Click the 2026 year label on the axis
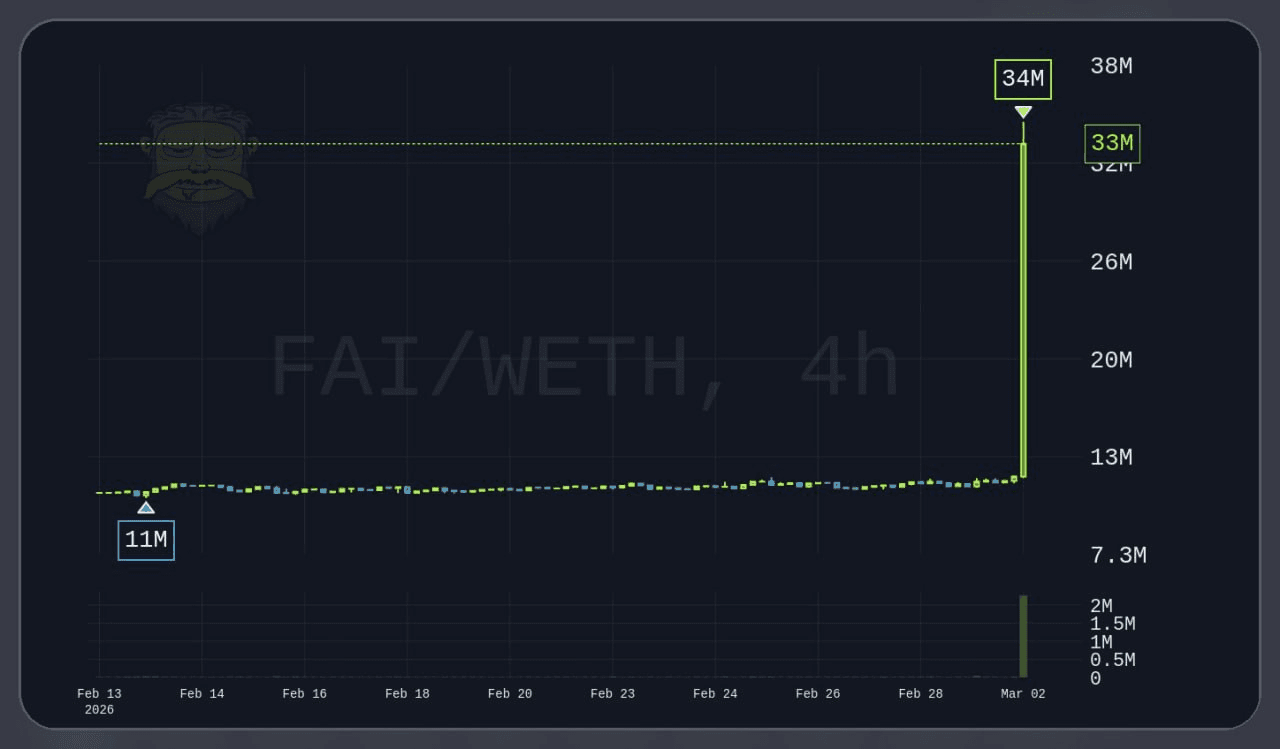Screen dimensions: 1280x749 tap(99, 710)
